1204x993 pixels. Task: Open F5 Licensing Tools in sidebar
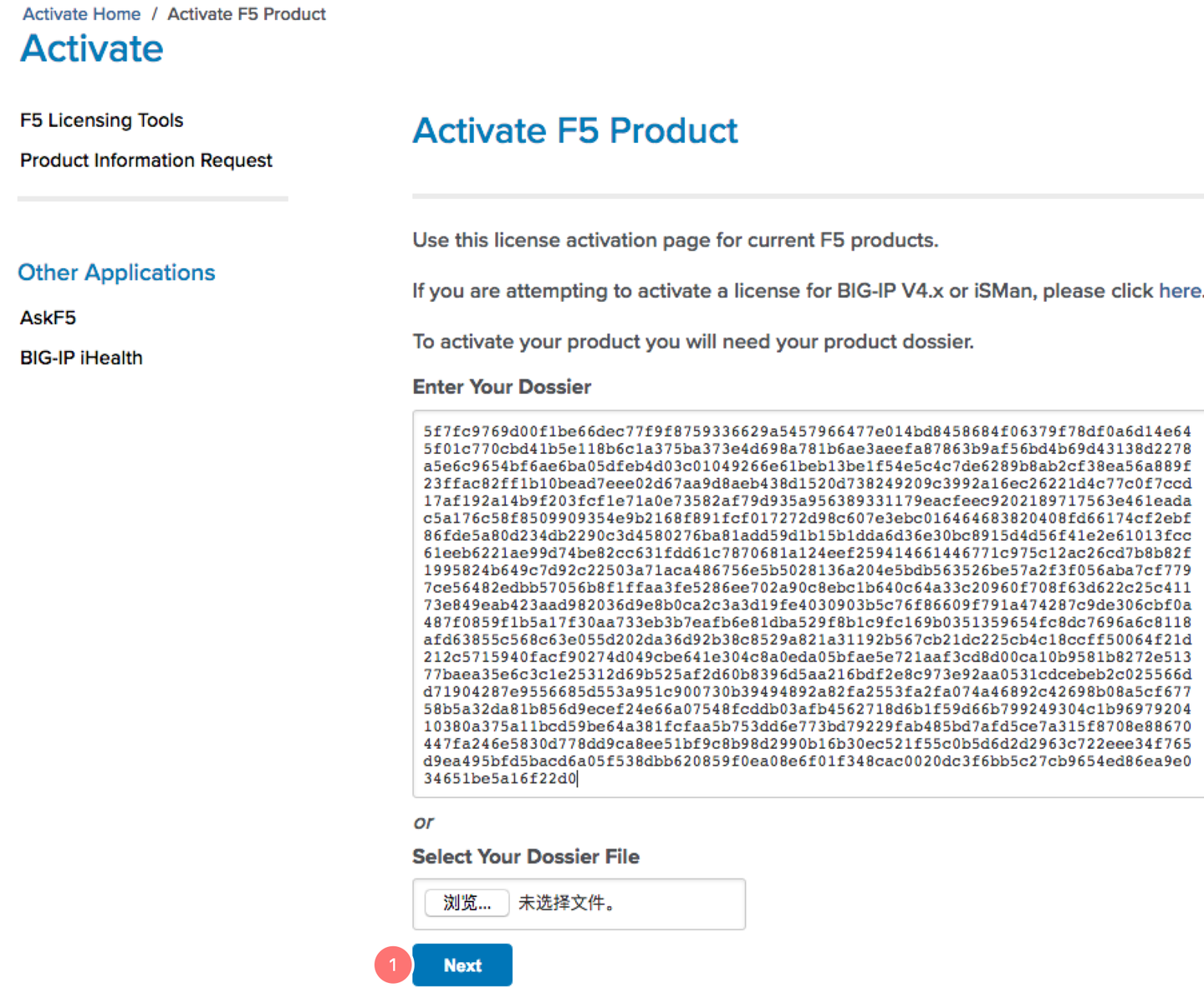101,120
